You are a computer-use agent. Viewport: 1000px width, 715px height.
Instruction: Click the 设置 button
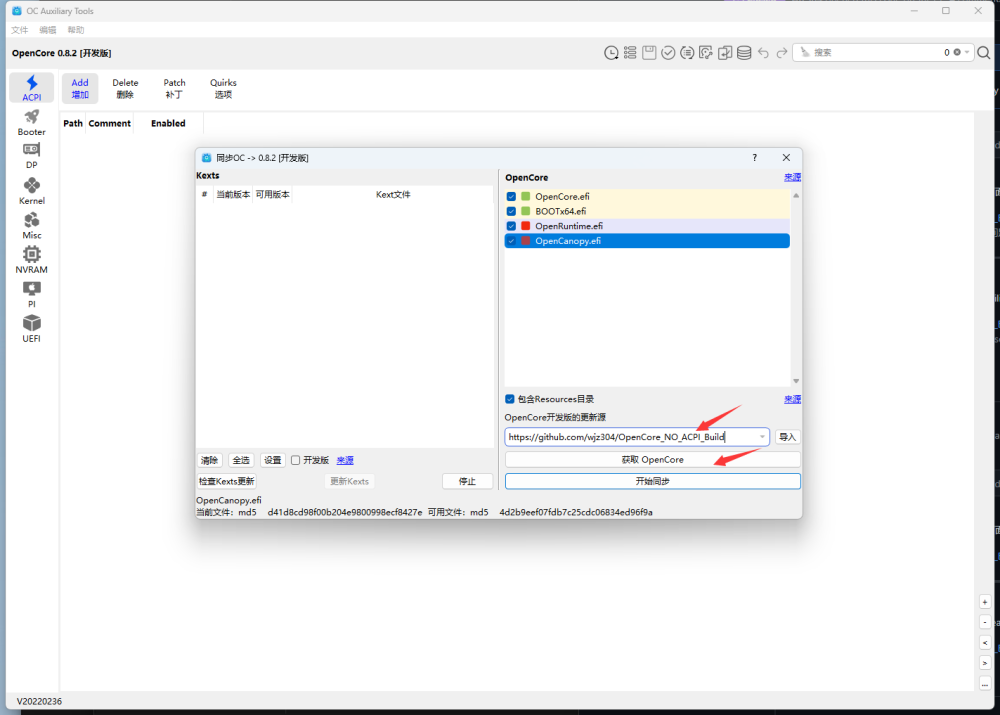pyautogui.click(x=272, y=460)
